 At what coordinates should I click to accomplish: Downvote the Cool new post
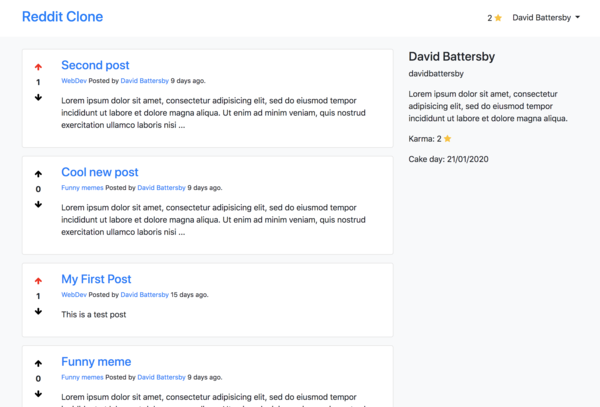pyautogui.click(x=38, y=204)
